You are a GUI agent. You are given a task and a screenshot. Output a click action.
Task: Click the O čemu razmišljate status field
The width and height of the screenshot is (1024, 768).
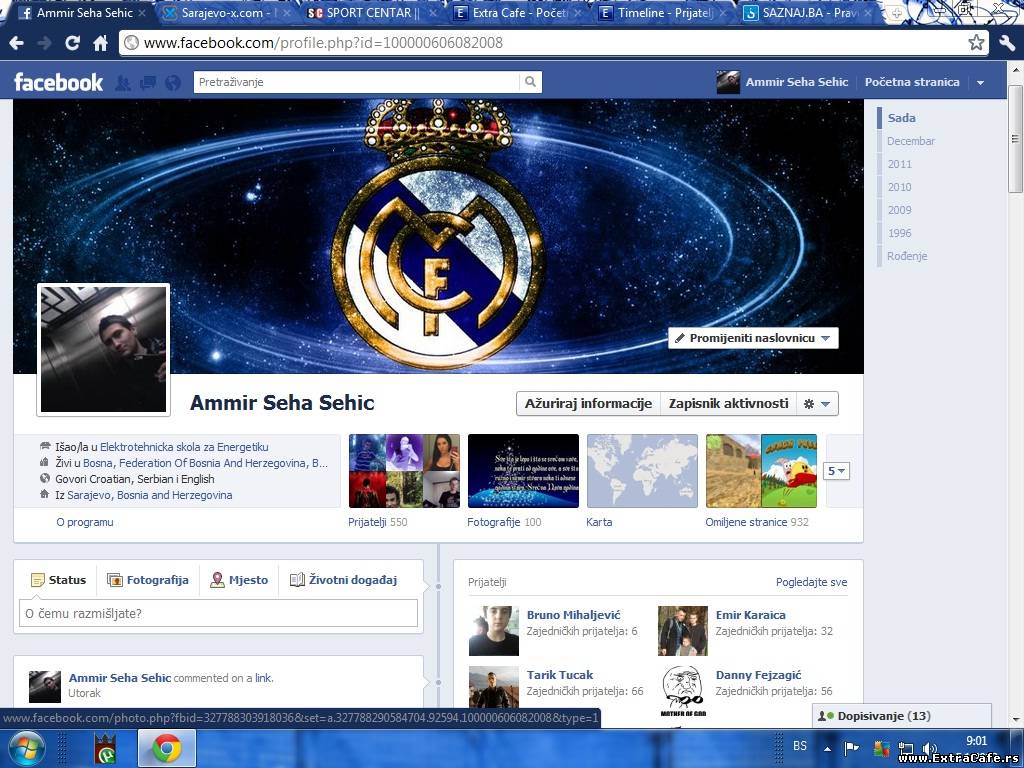tap(218, 613)
